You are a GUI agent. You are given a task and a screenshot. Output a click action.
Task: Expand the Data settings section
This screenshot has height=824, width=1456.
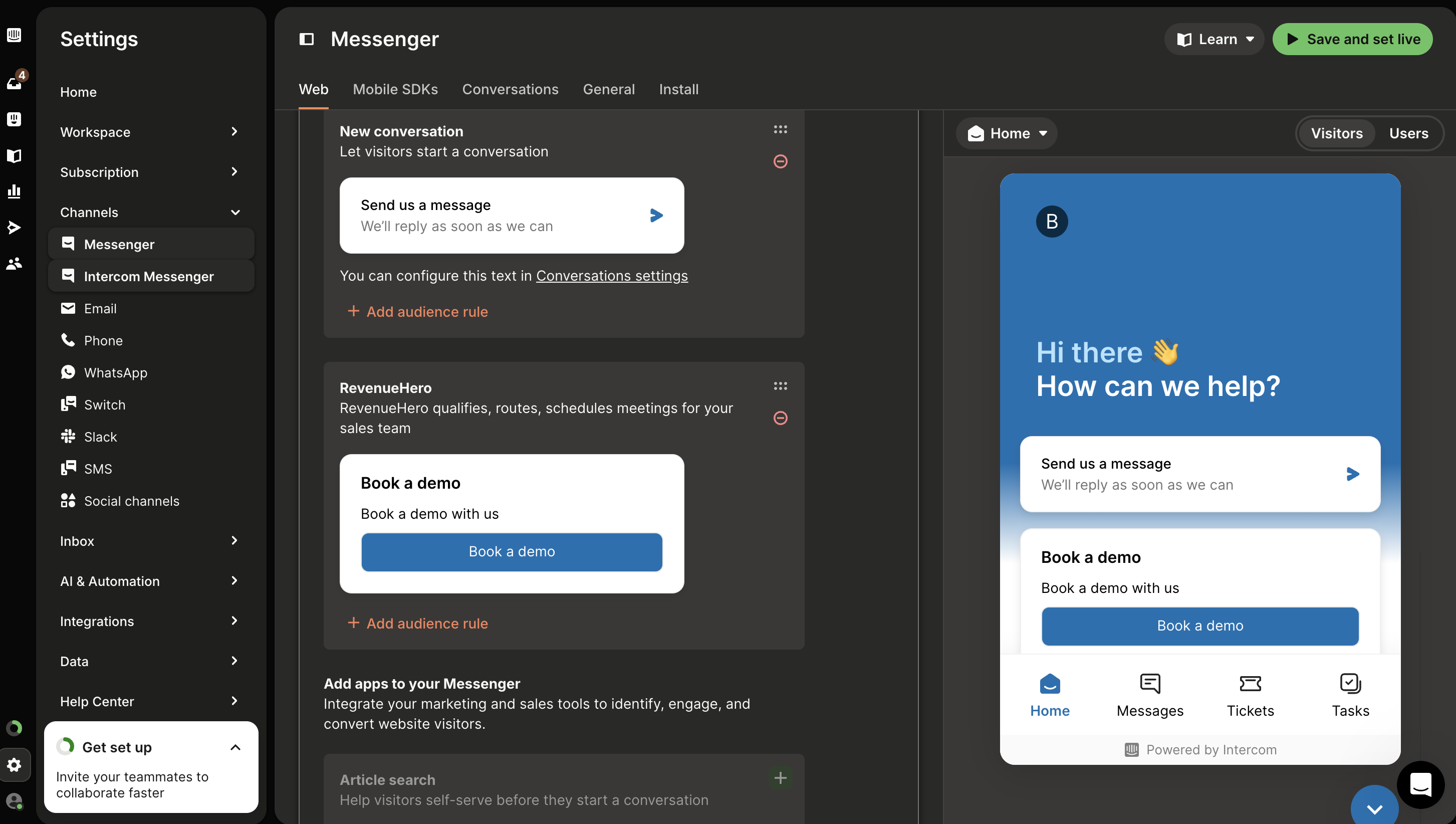[151, 661]
